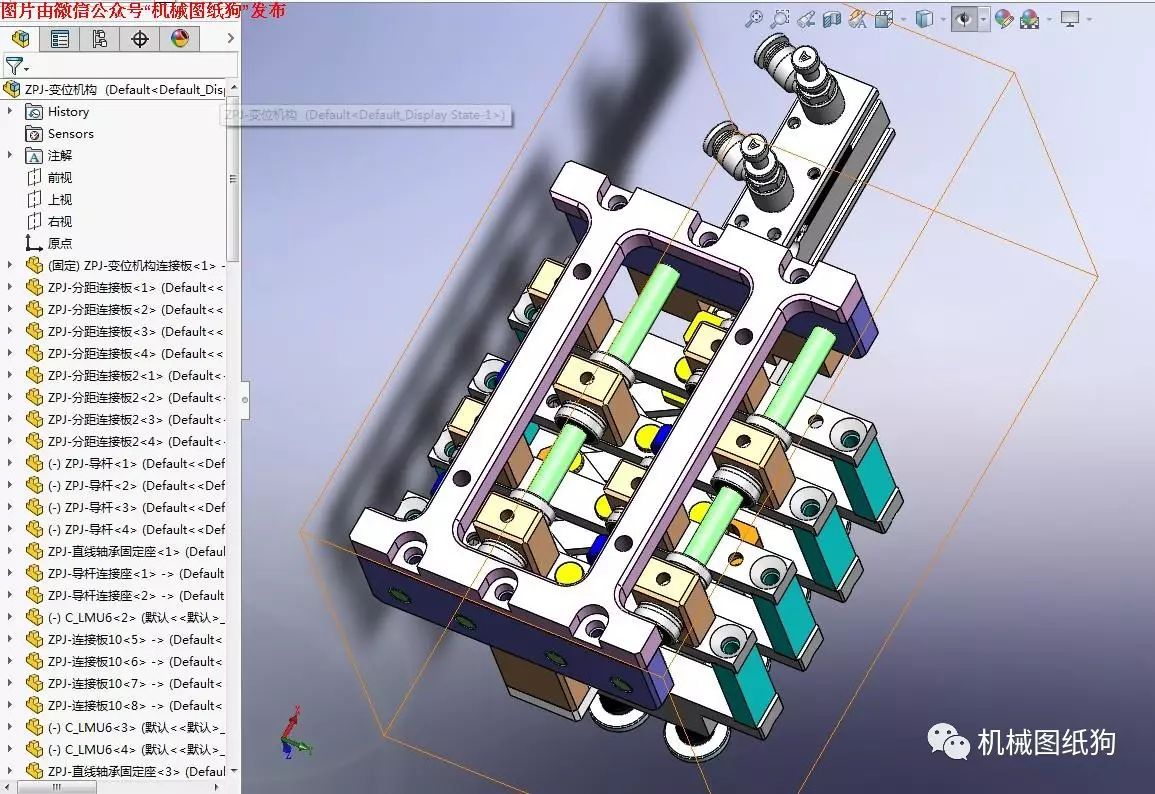Screen dimensions: 1155x794
Task: Switch to the ConfigurationManager tab
Action: pos(100,39)
